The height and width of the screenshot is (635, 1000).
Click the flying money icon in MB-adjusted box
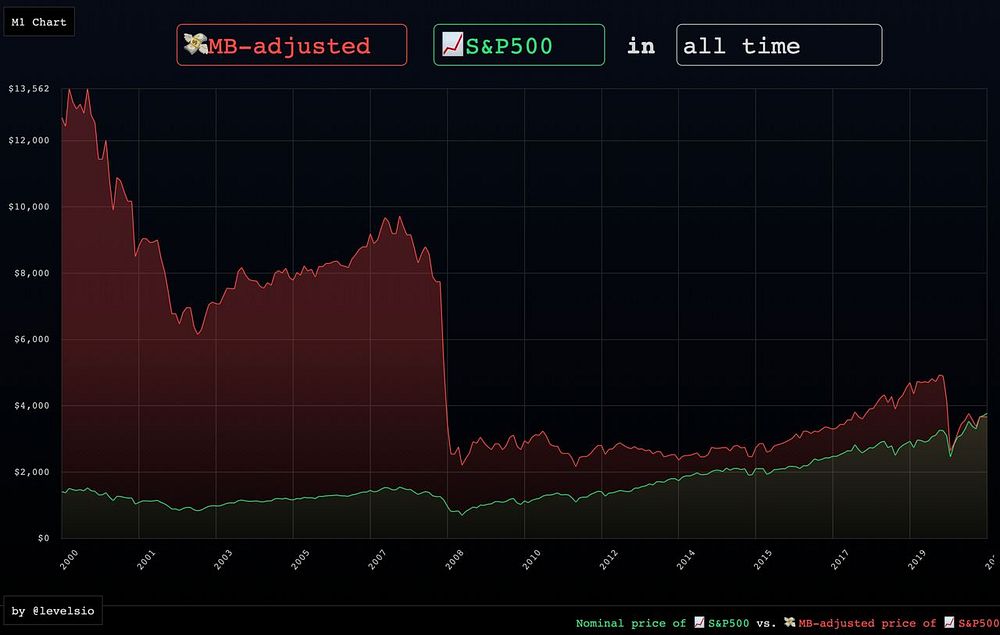coord(195,44)
